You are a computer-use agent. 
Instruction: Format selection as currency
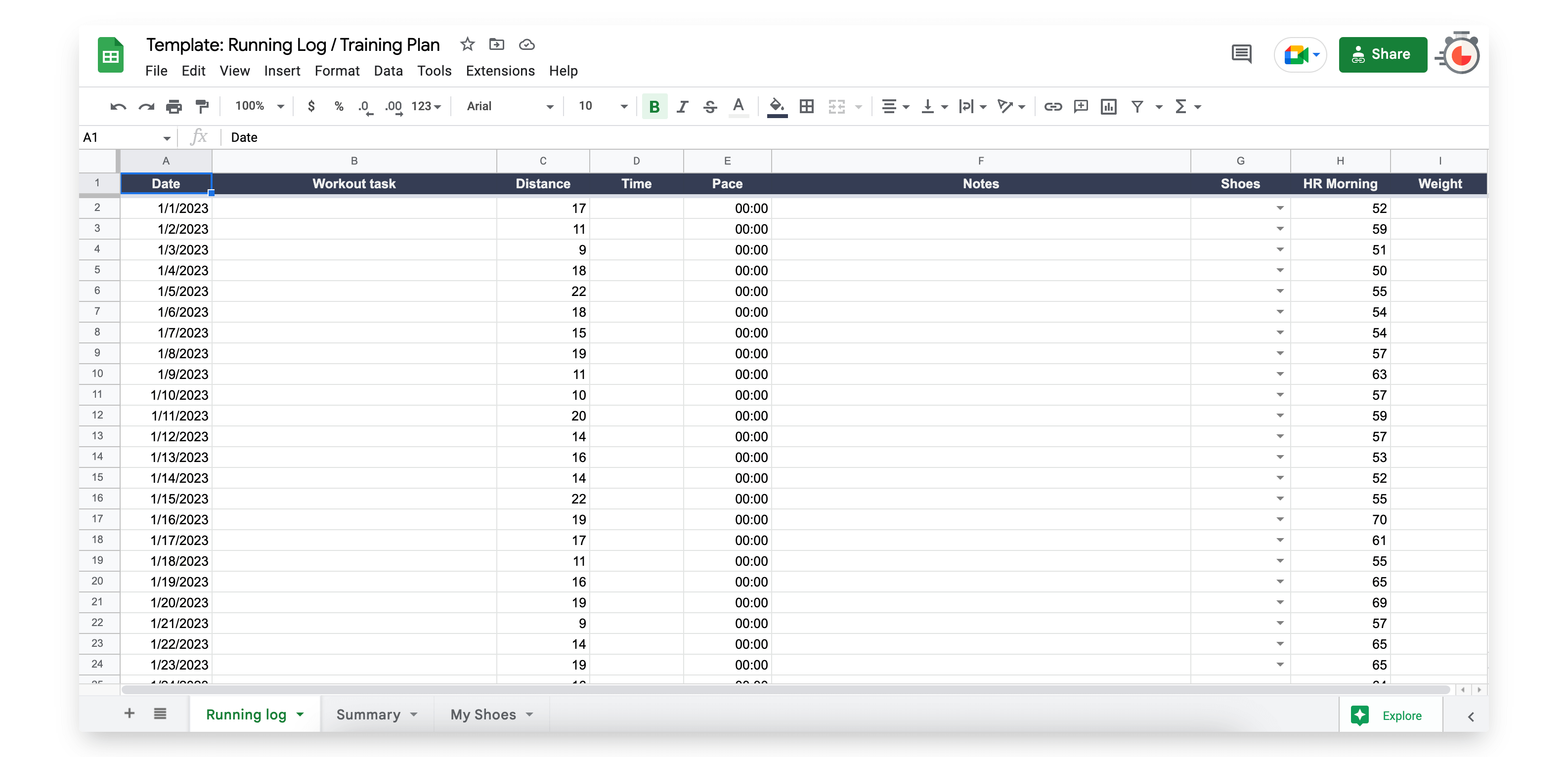pos(311,106)
